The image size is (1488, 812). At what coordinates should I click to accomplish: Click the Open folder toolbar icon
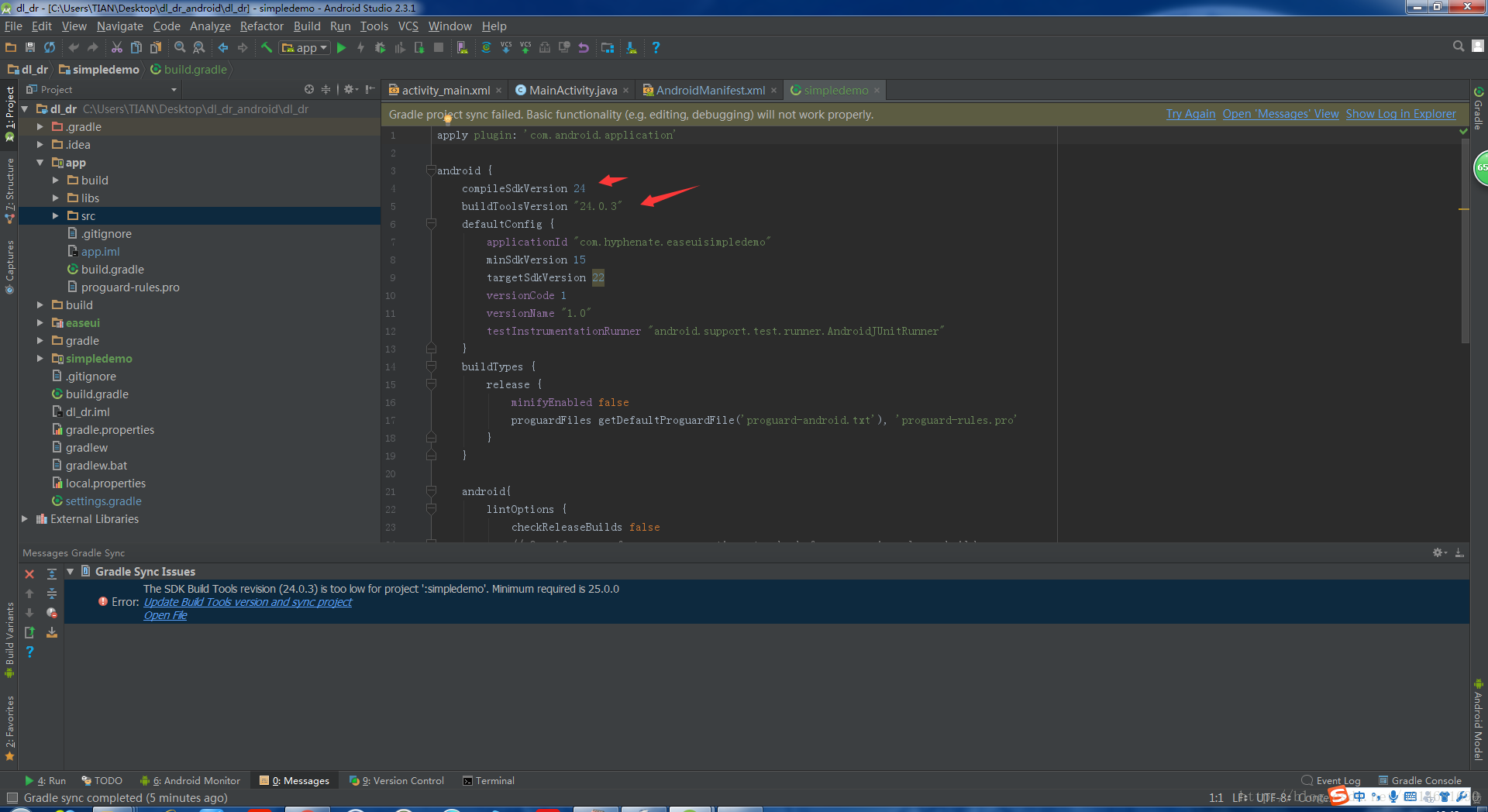[x=11, y=47]
